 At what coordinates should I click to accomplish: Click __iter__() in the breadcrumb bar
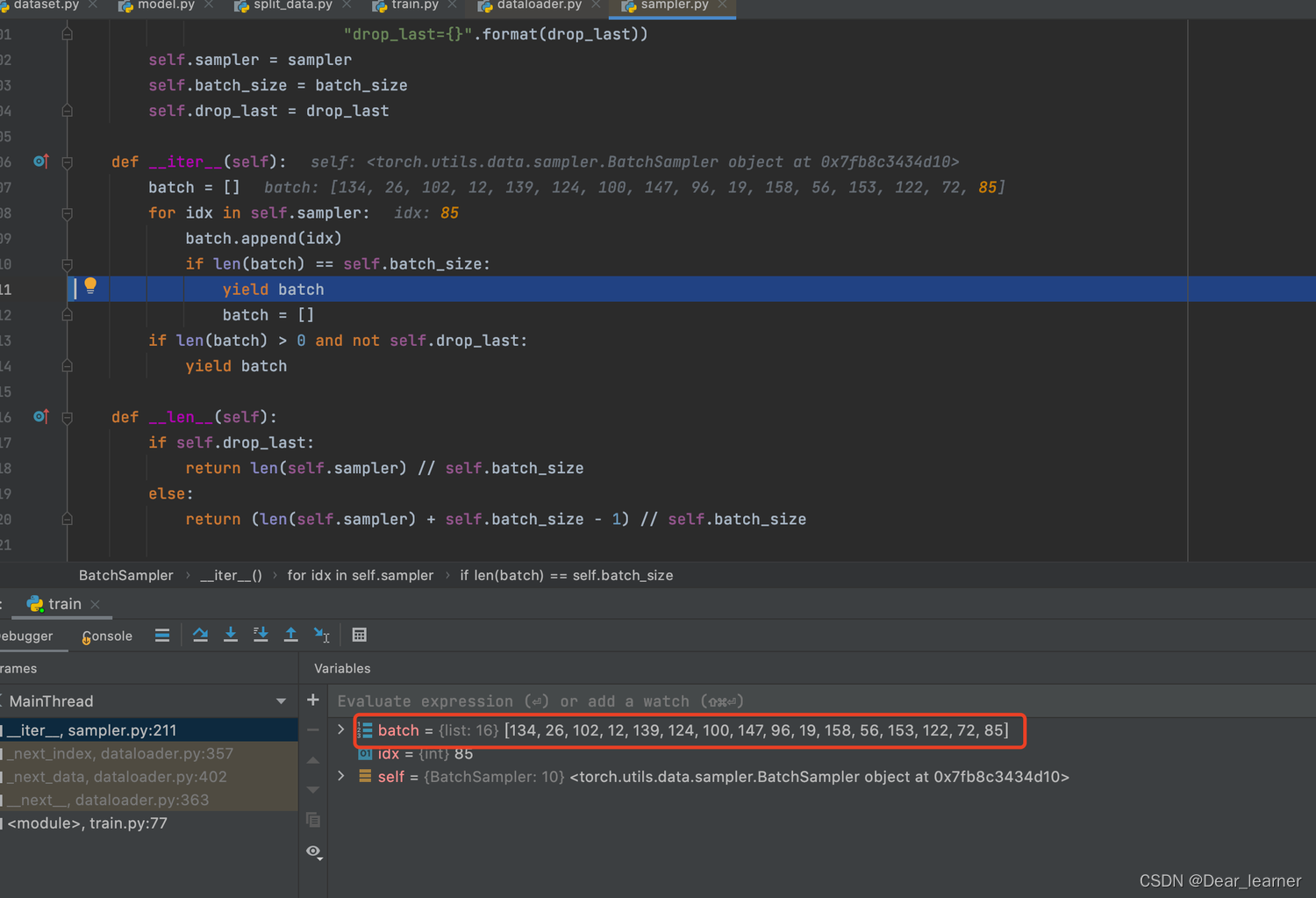231,575
